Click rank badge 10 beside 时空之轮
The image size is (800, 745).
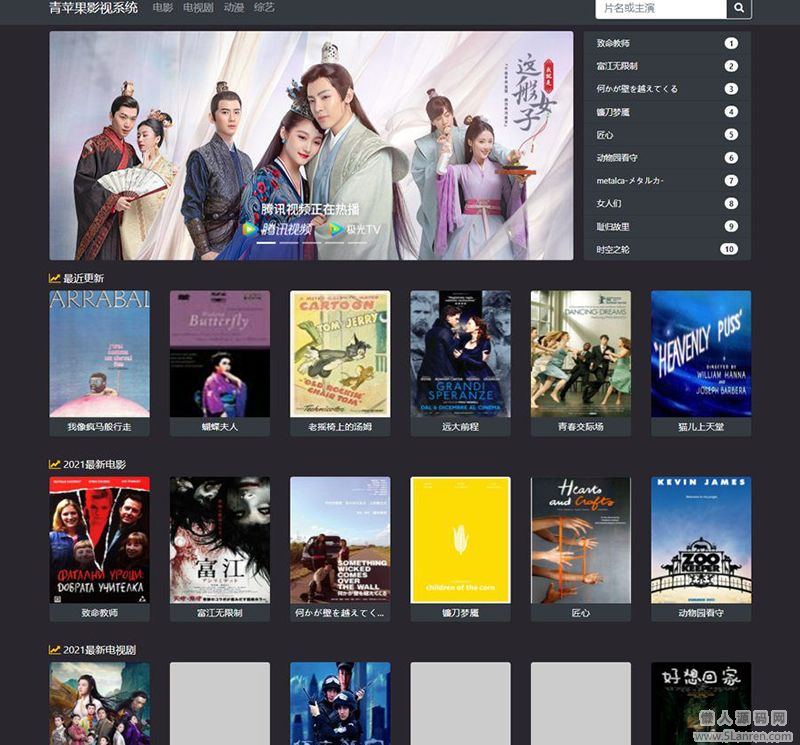pos(728,249)
